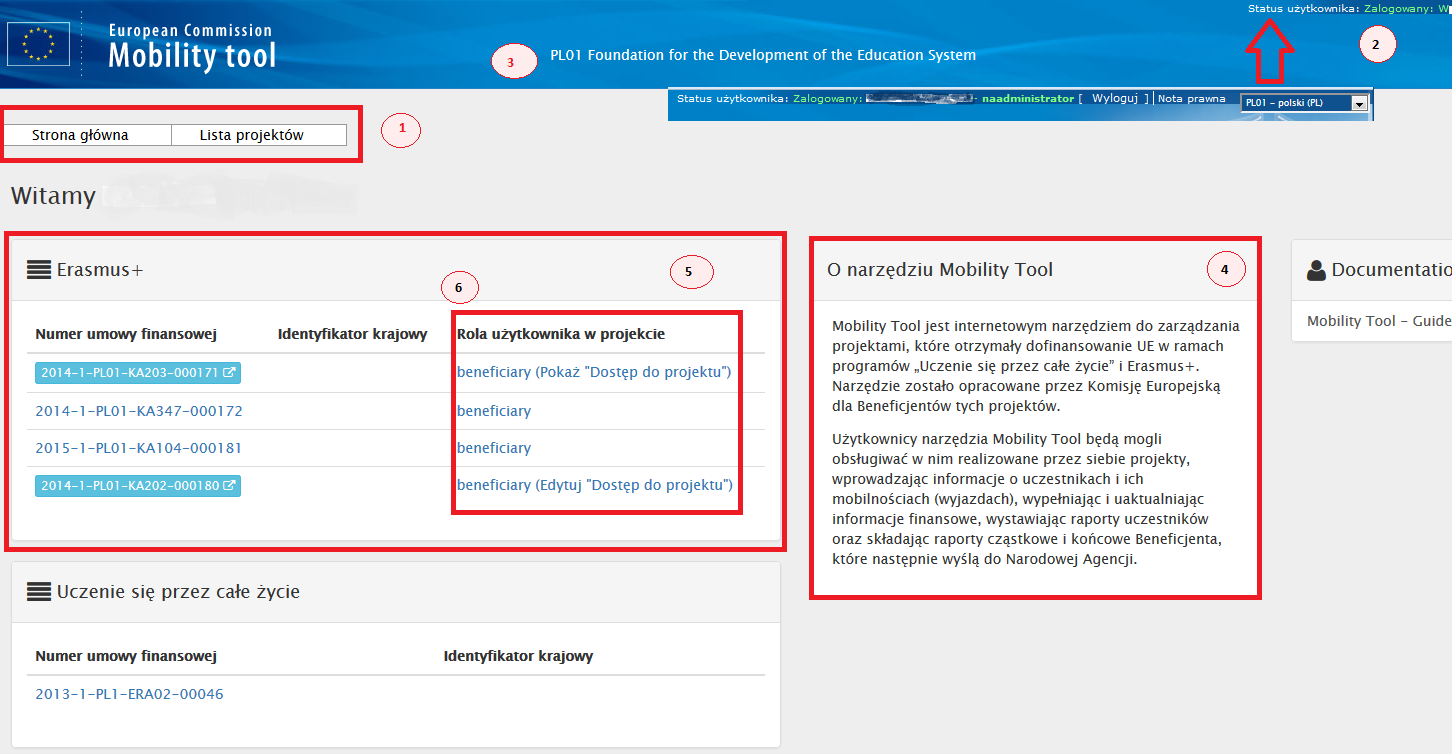Click PL01 Foundation for the Development text
1452x754 pixels.
point(763,56)
